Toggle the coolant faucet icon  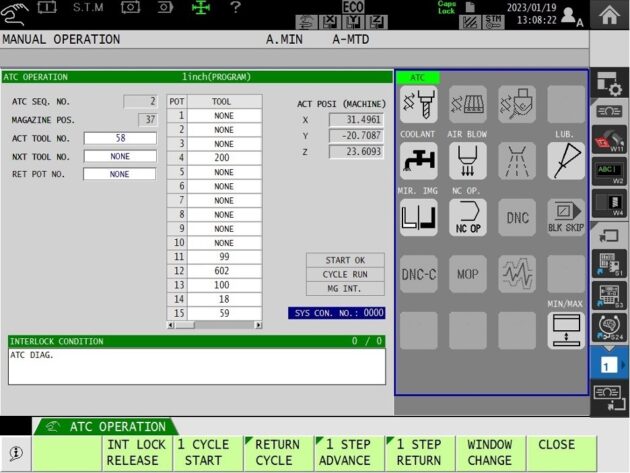pos(419,161)
